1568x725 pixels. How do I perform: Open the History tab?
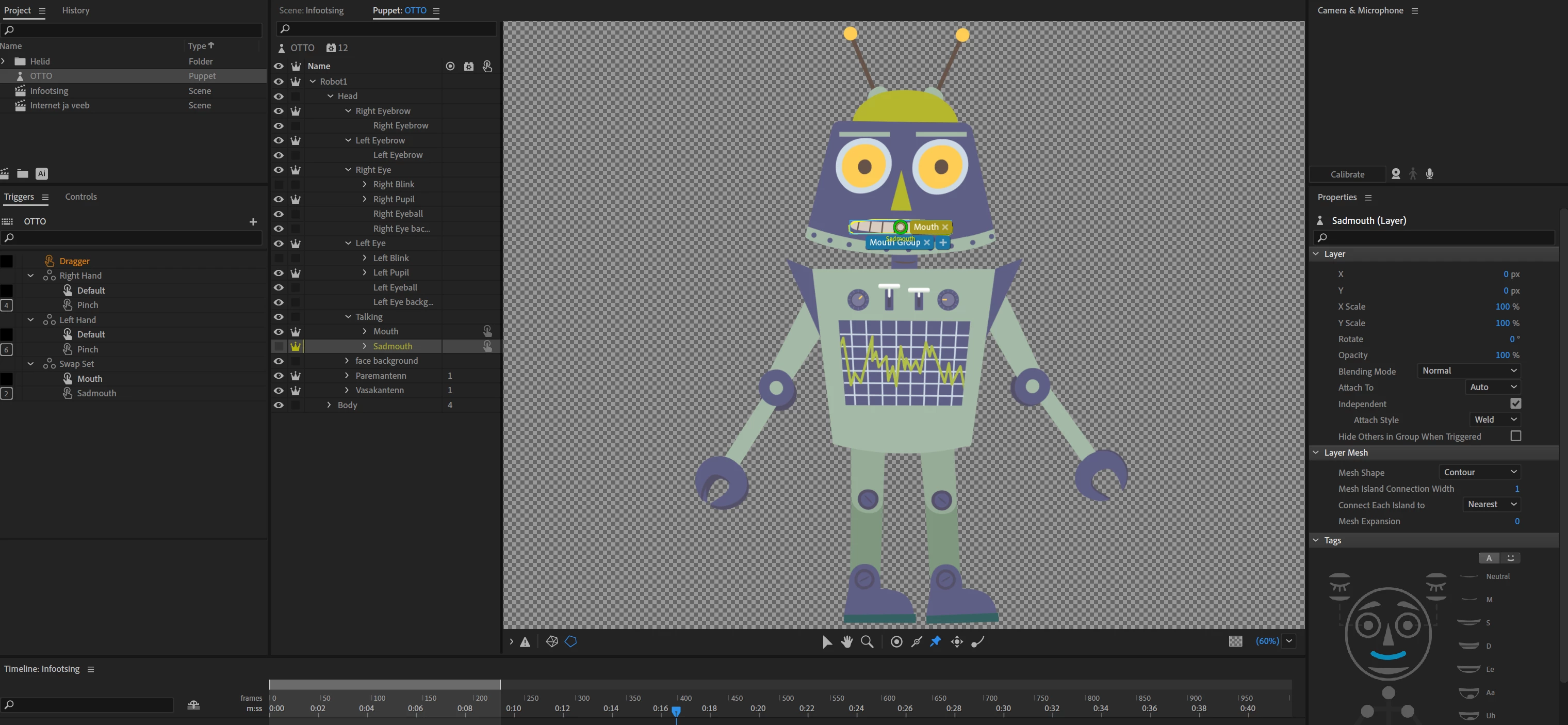(75, 10)
